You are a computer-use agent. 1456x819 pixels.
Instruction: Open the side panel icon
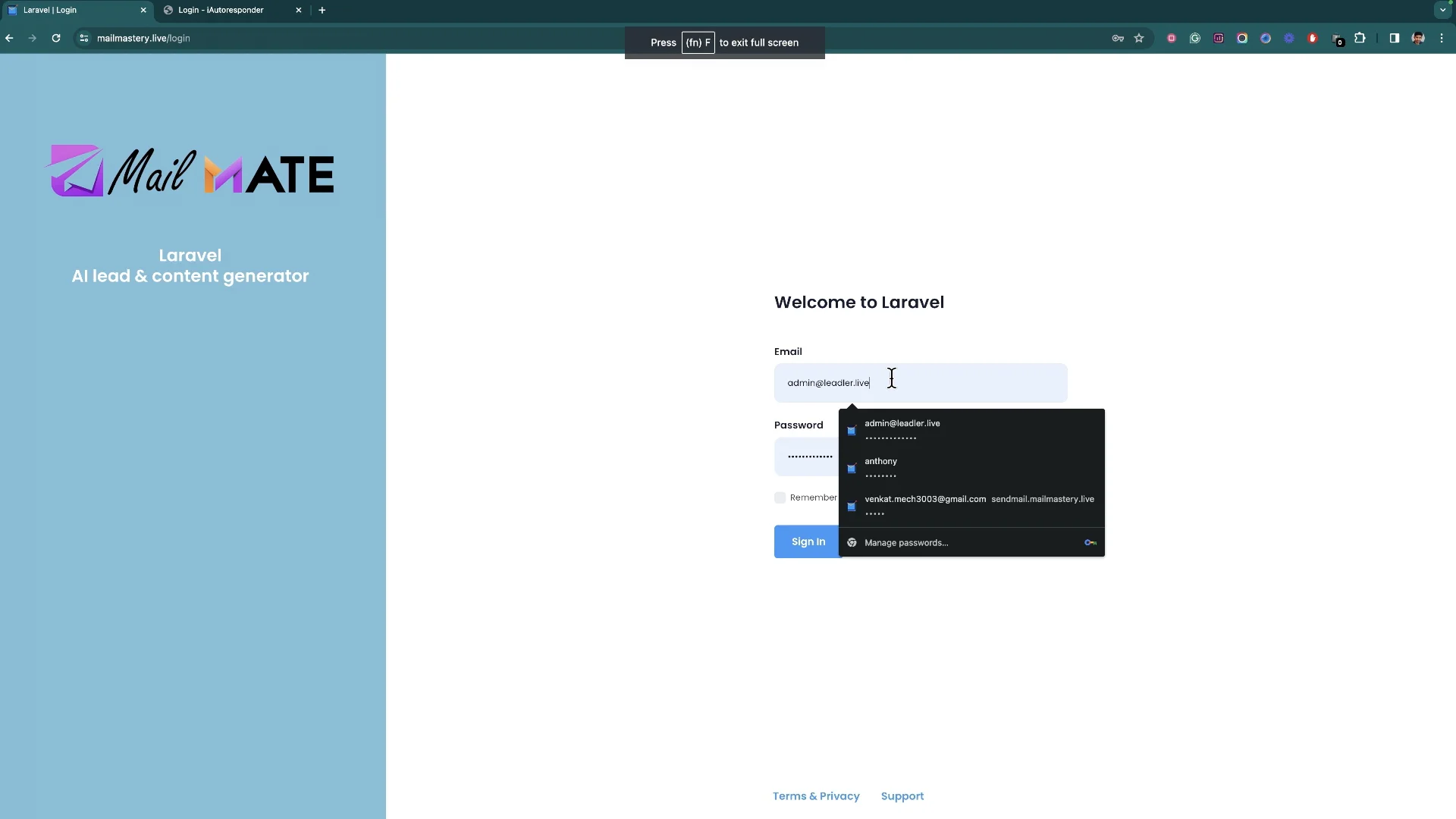click(x=1395, y=38)
